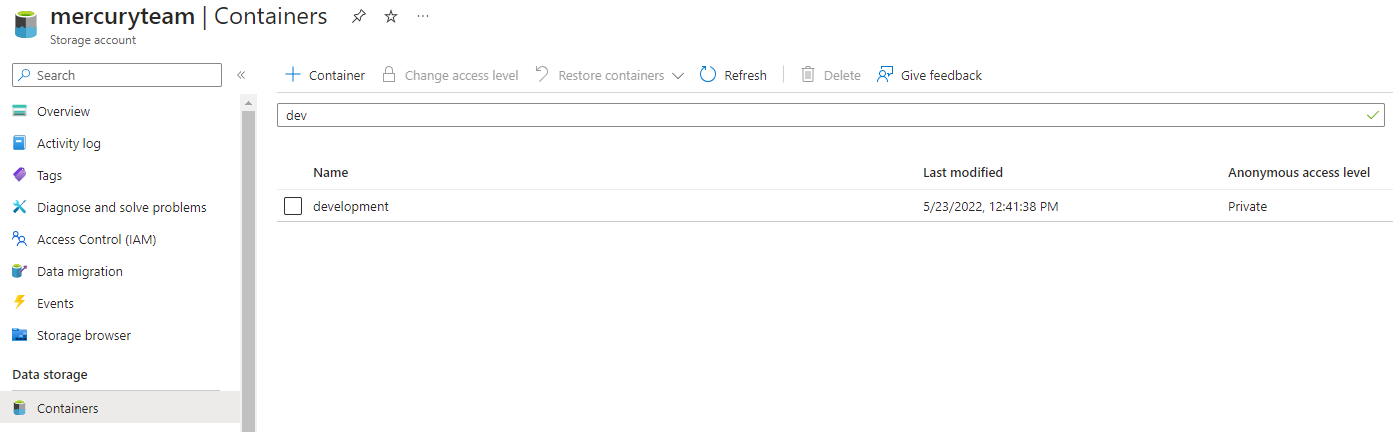This screenshot has width=1393, height=432.
Task: Click the Data migration bucket icon
Action: (19, 271)
